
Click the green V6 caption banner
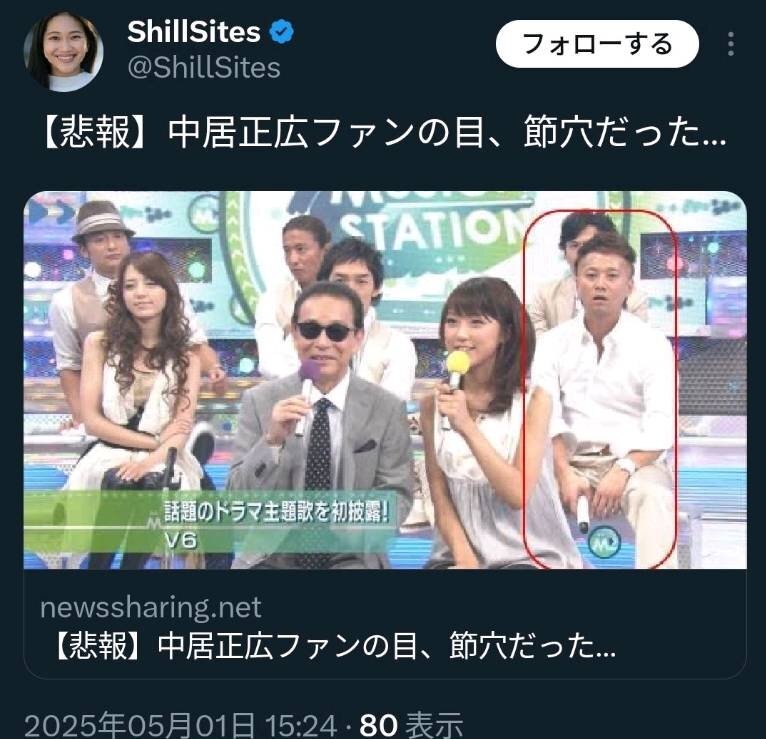tap(210, 523)
